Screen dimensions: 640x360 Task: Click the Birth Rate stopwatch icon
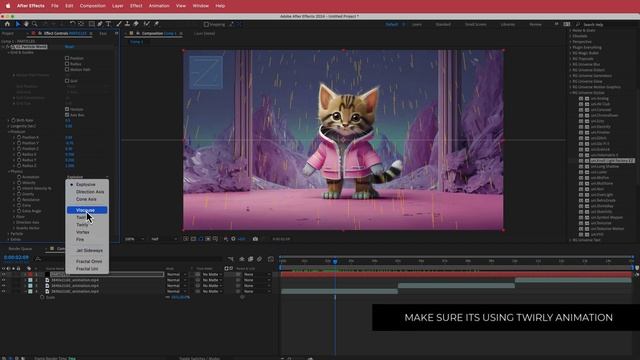point(13,120)
